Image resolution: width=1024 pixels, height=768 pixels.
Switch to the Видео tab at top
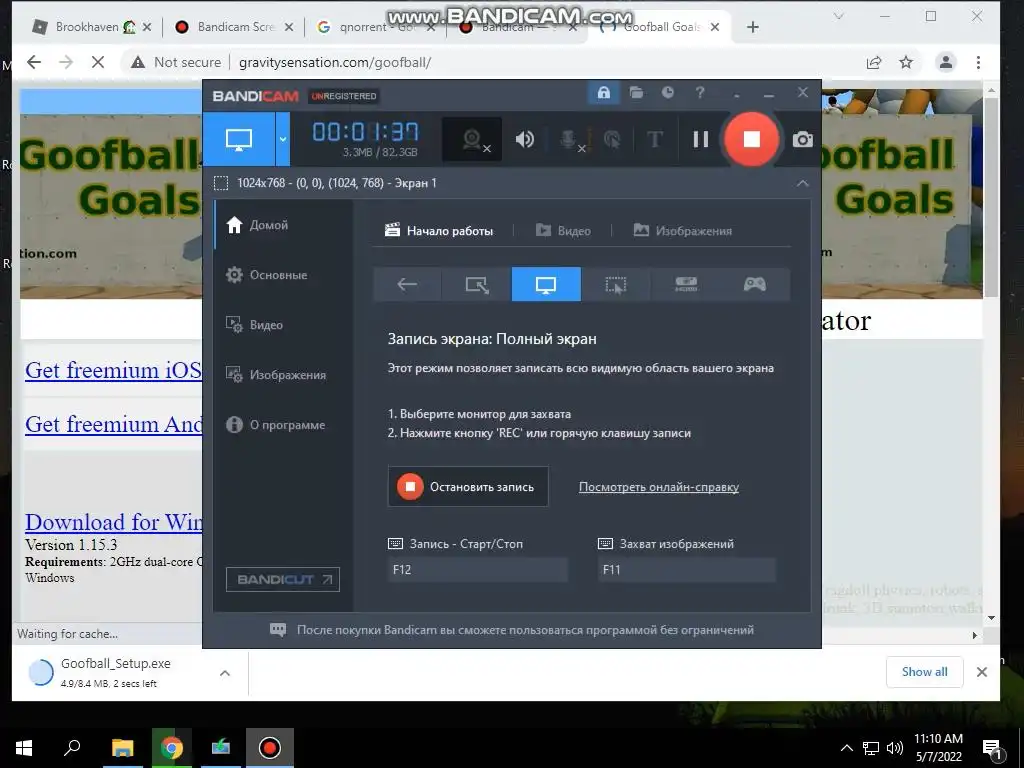[x=563, y=231]
